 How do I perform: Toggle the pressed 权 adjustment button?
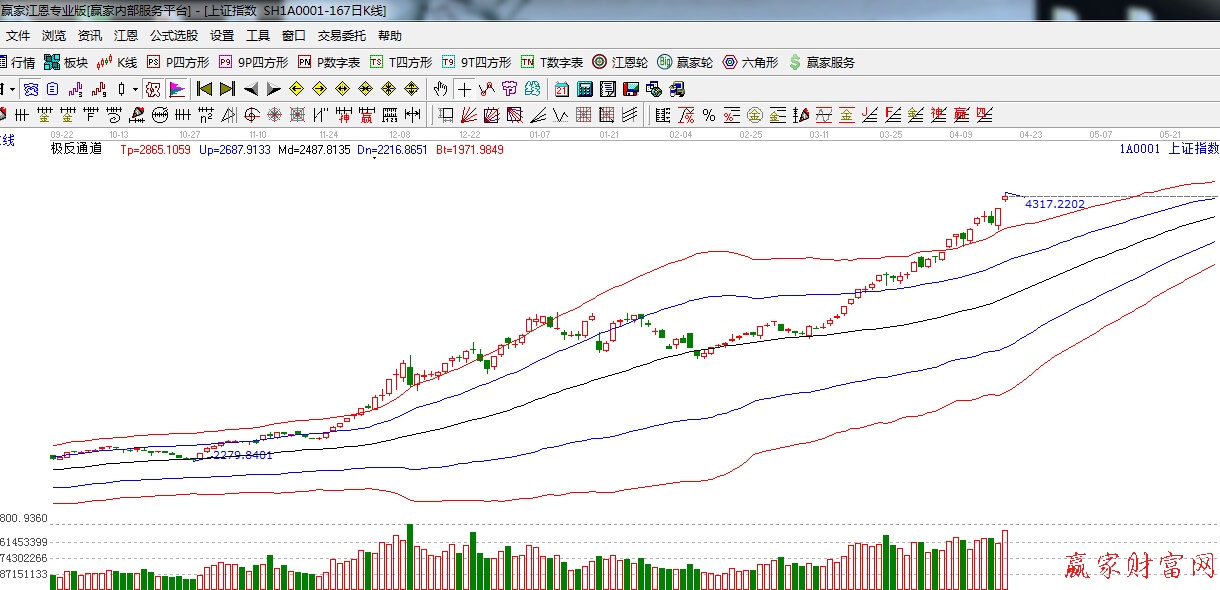[x=153, y=89]
